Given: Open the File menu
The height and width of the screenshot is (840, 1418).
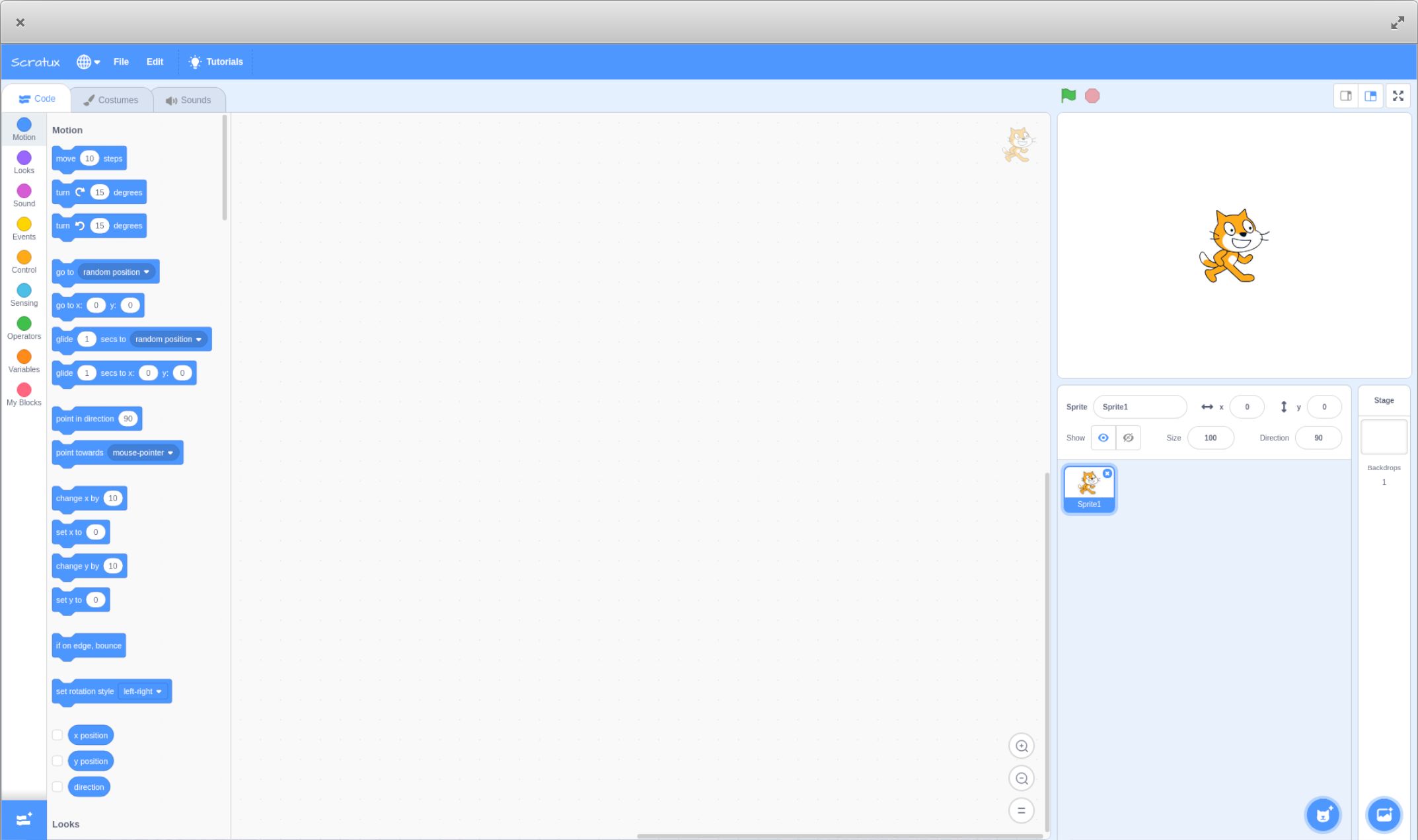Looking at the screenshot, I should (x=121, y=62).
